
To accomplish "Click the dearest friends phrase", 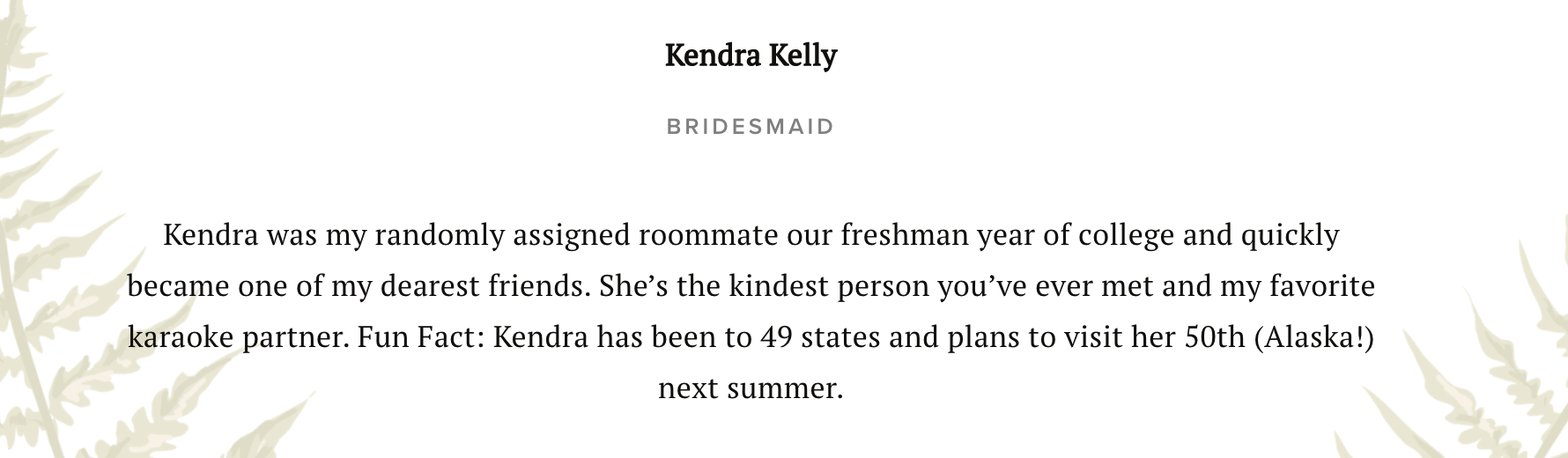I will (484, 286).
